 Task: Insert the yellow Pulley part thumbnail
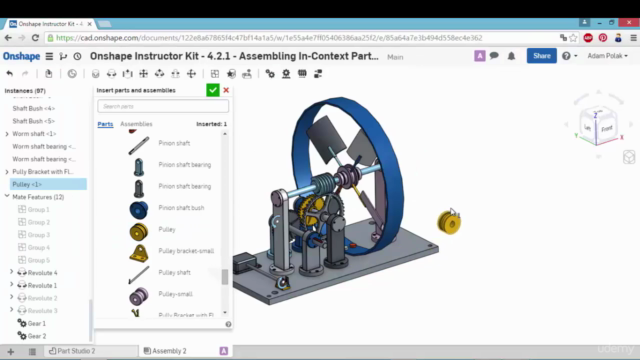[x=139, y=231]
